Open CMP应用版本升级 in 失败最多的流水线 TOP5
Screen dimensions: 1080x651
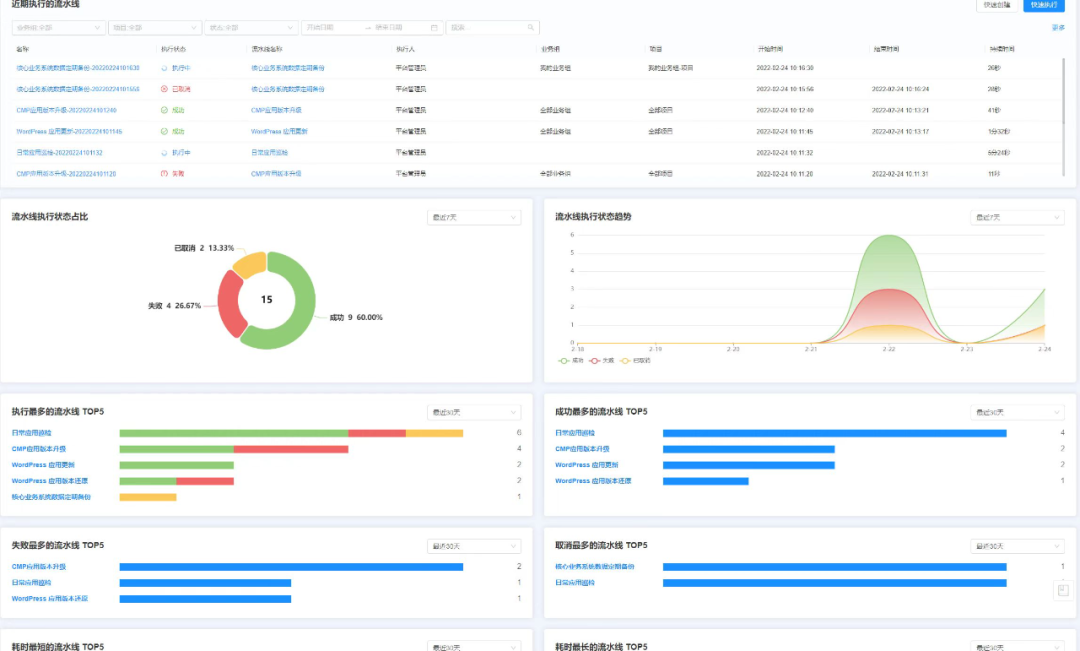click(x=39, y=567)
